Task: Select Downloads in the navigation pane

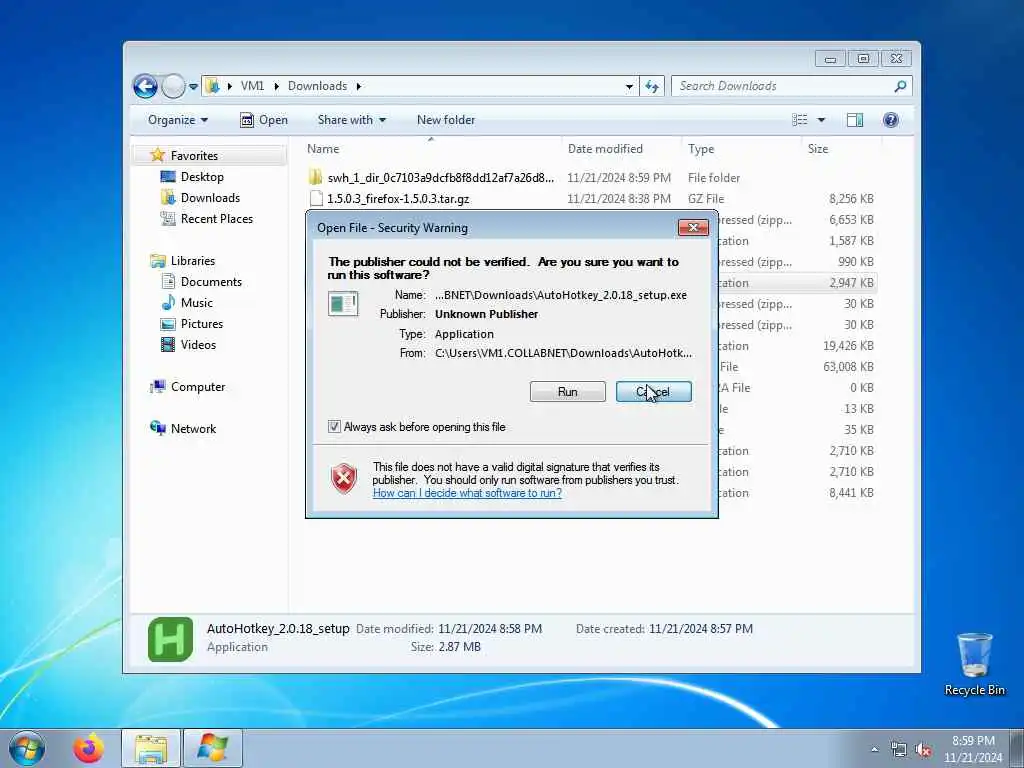Action: [x=210, y=197]
